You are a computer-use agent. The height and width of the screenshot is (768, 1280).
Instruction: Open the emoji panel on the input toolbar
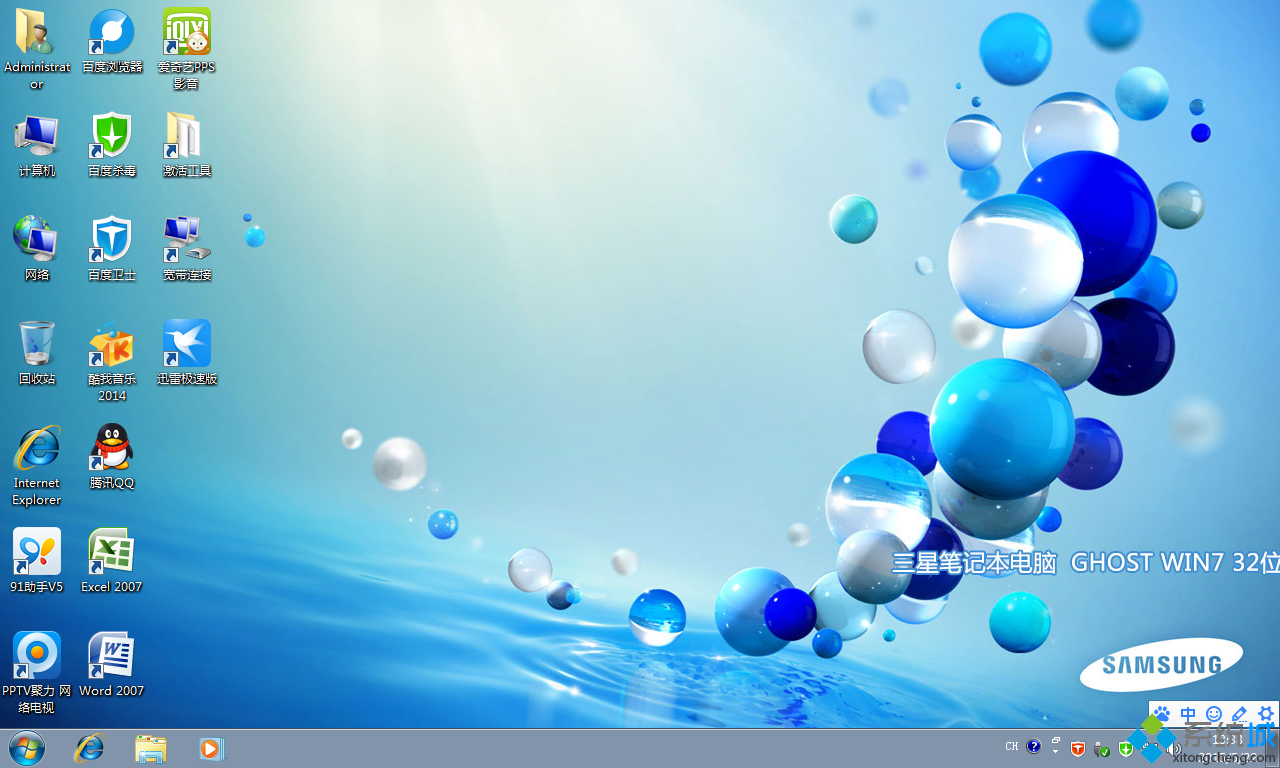[1213, 714]
